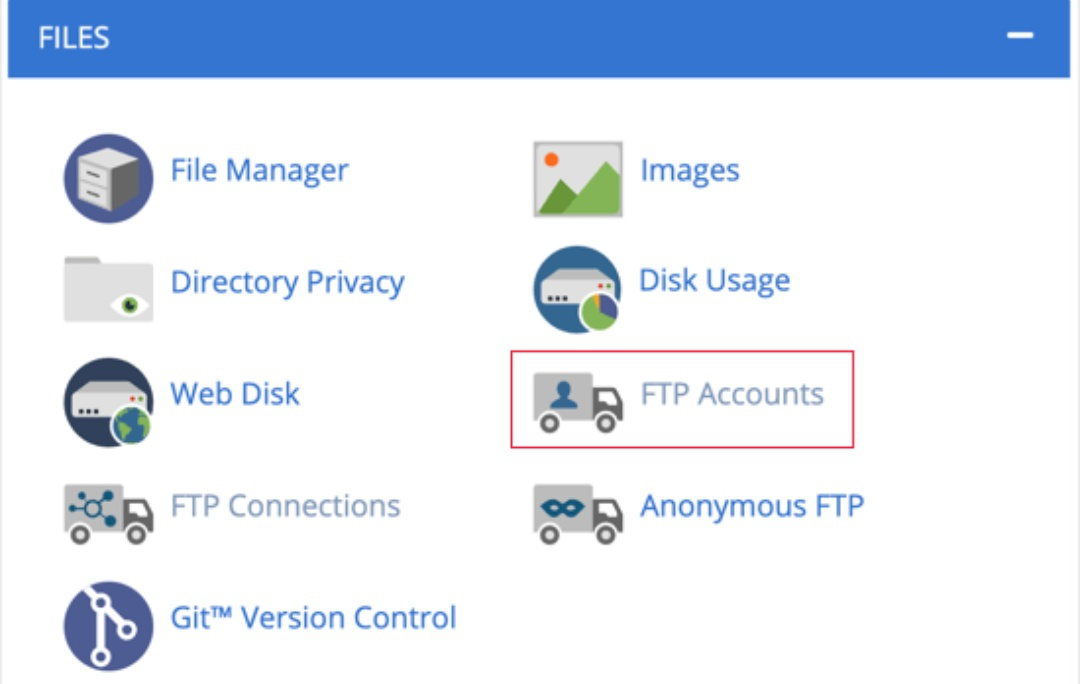This screenshot has width=1080, height=684.
Task: Click the Git Version Control branch icon
Action: (108, 625)
